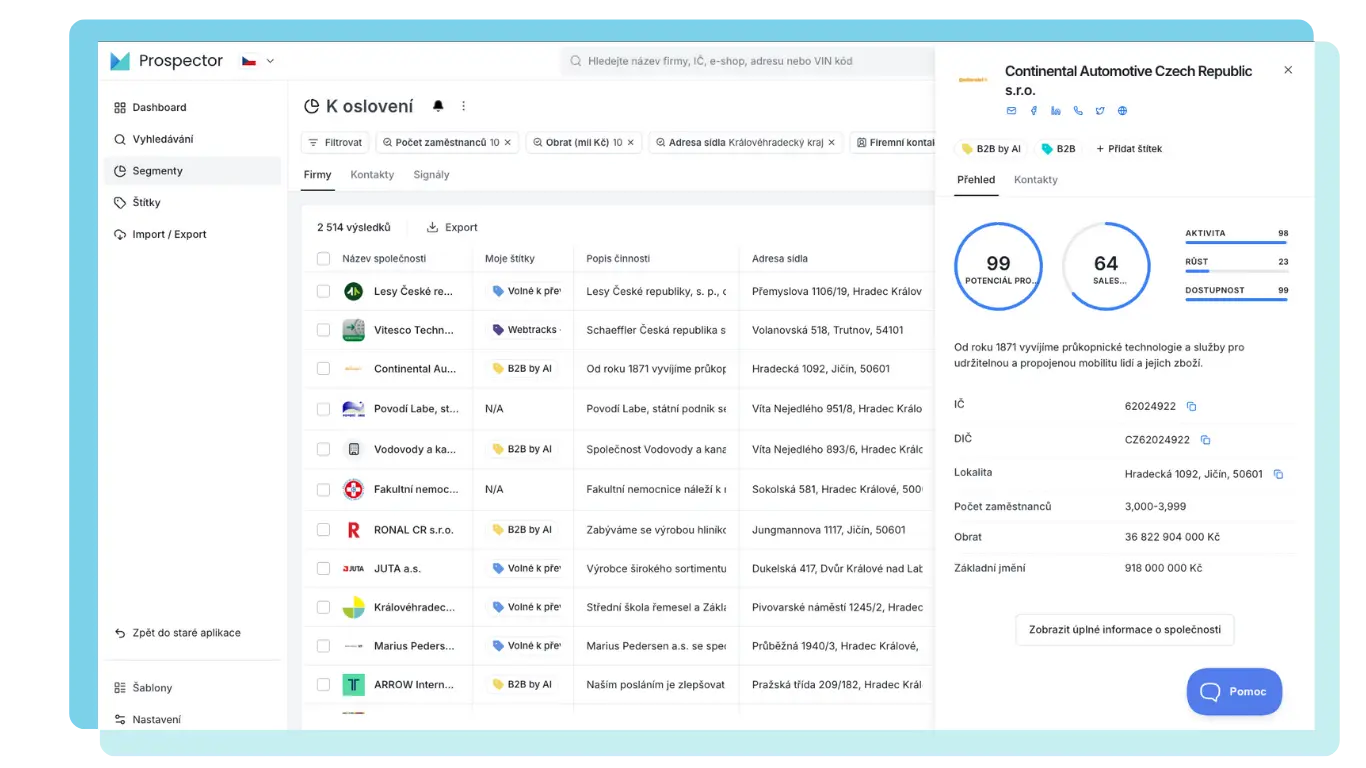Viewport: 1366px width, 768px height.
Task: Select the Přehled tab in detail panel
Action: [976, 180]
